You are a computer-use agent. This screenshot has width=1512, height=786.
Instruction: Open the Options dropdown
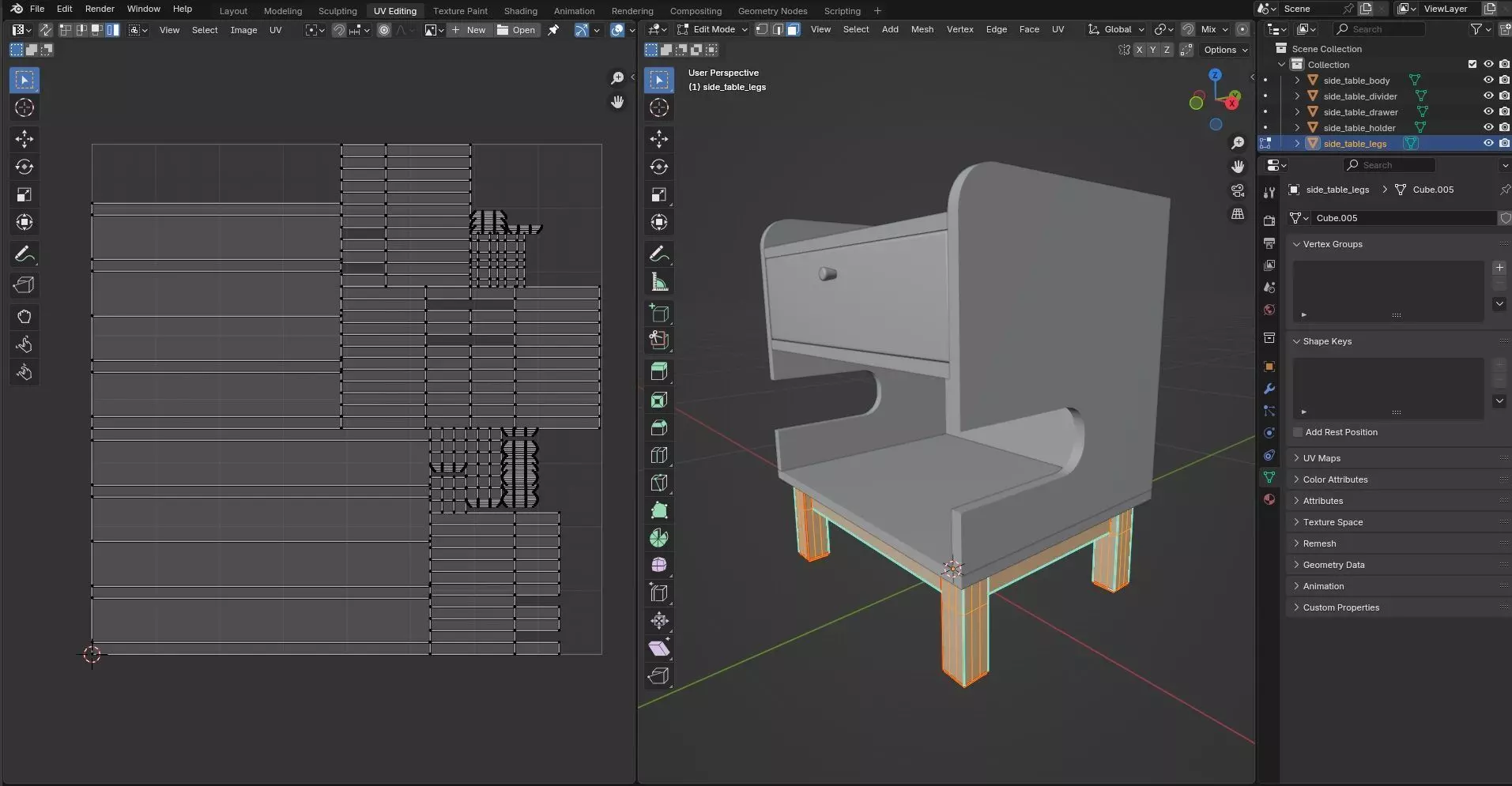point(1226,50)
